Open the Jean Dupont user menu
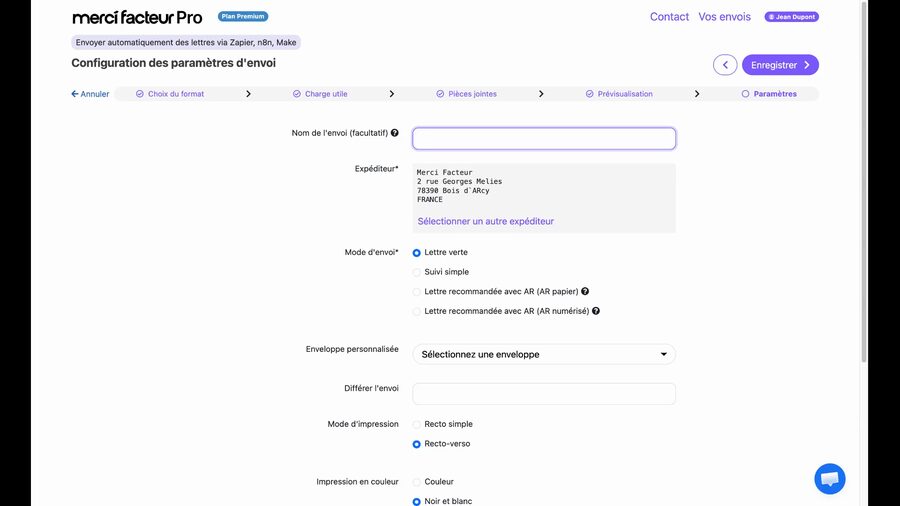 coord(792,17)
